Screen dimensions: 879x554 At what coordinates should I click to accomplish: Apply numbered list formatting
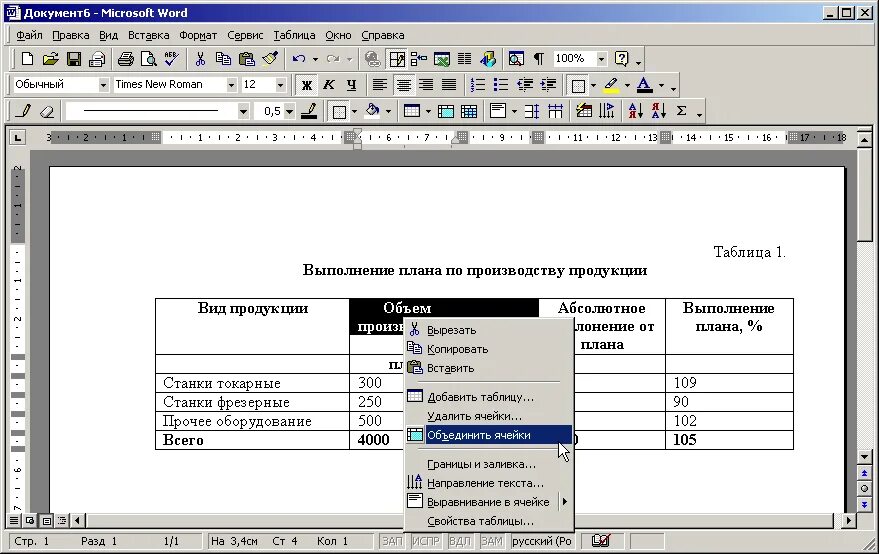point(478,85)
